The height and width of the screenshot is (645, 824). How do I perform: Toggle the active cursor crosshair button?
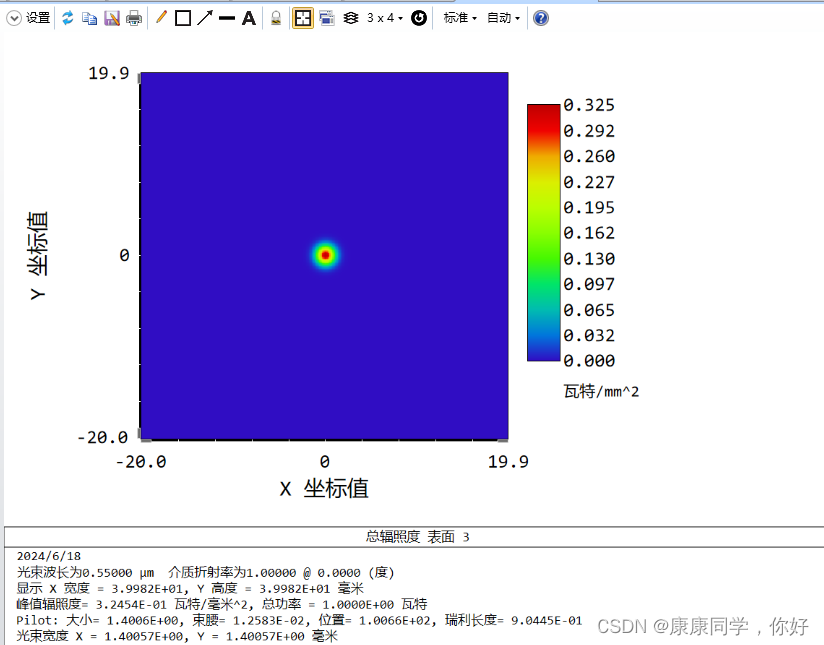(303, 18)
